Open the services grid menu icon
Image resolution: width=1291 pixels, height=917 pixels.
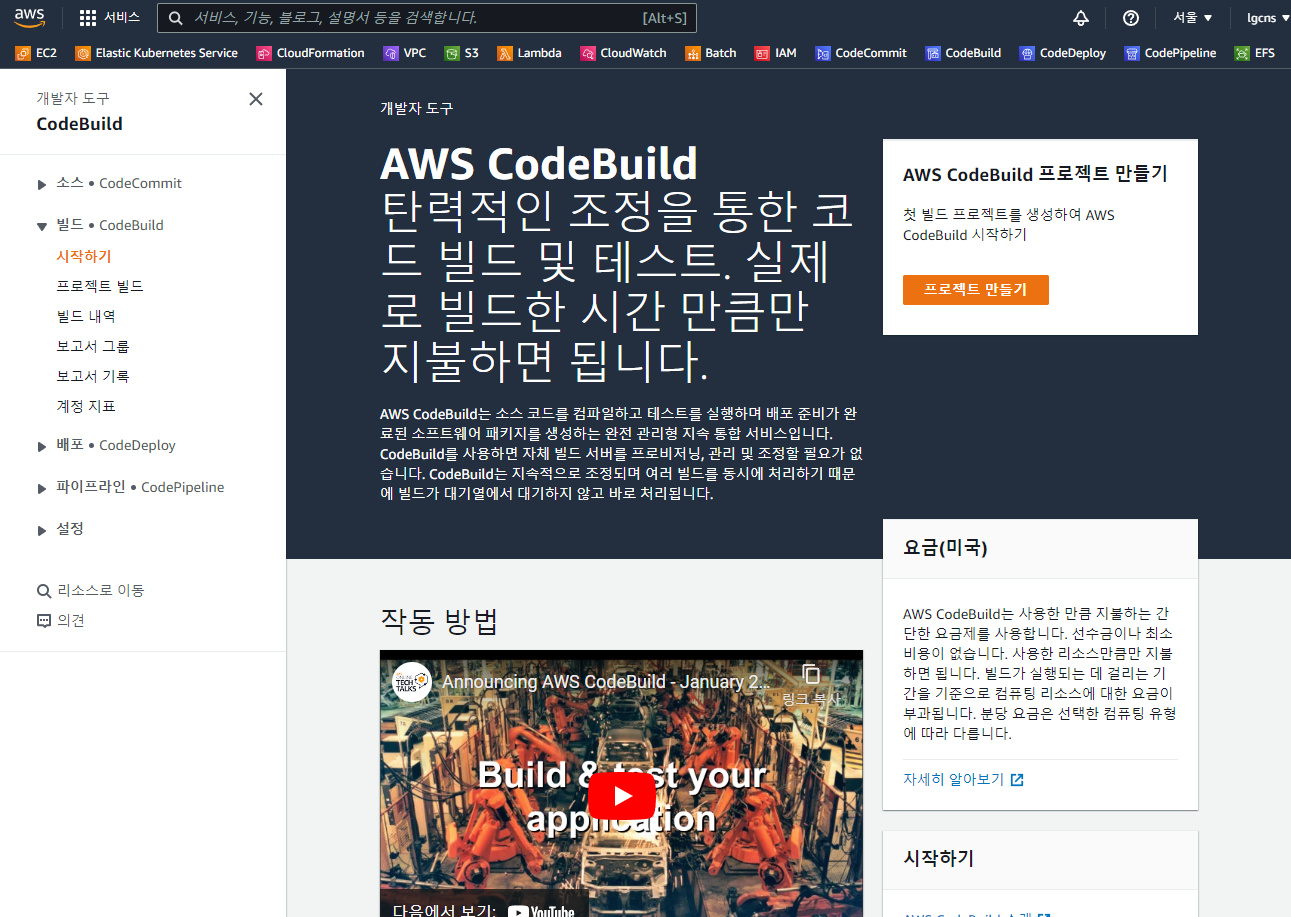point(88,18)
